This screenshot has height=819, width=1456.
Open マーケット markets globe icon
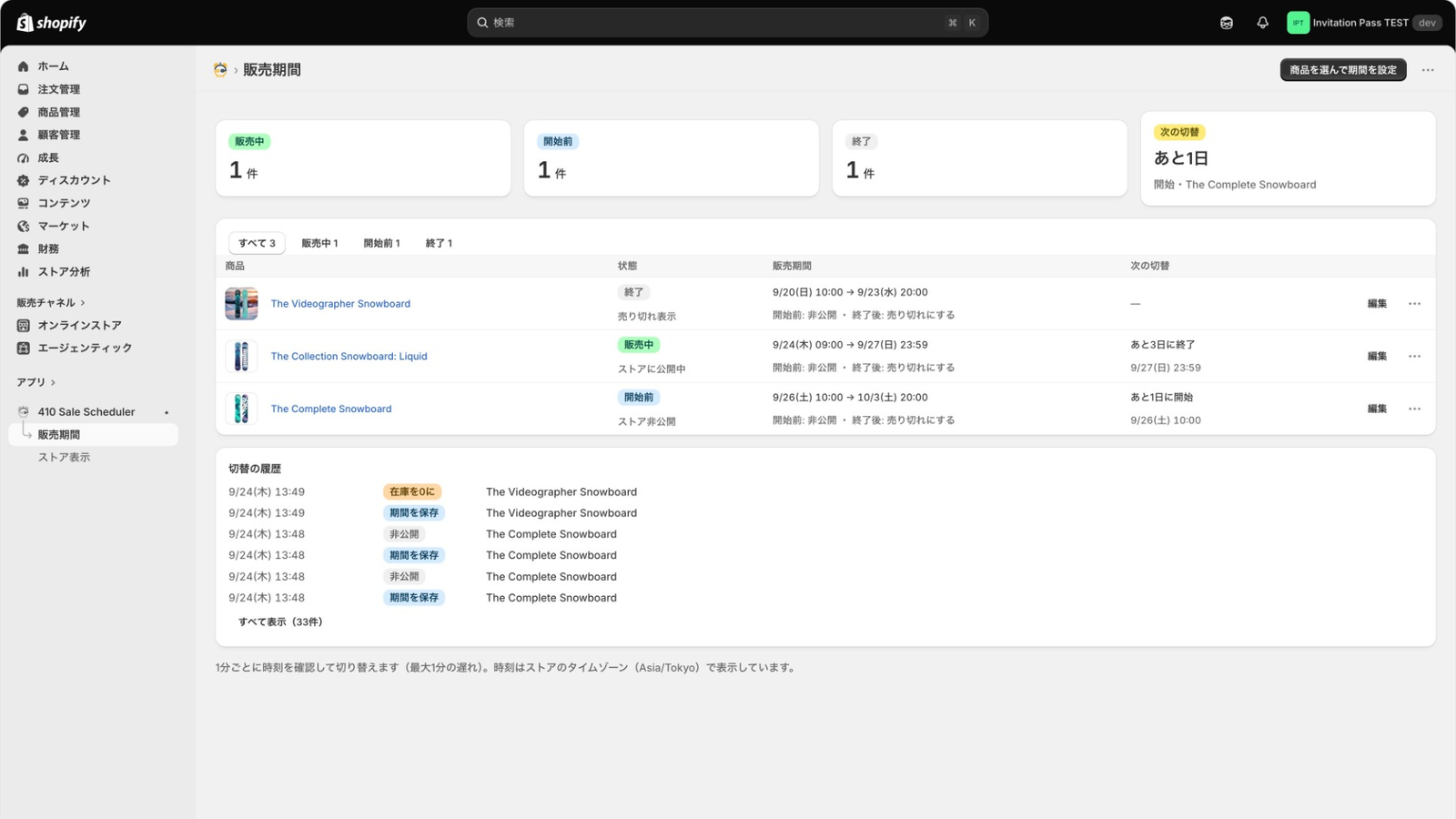coord(24,226)
